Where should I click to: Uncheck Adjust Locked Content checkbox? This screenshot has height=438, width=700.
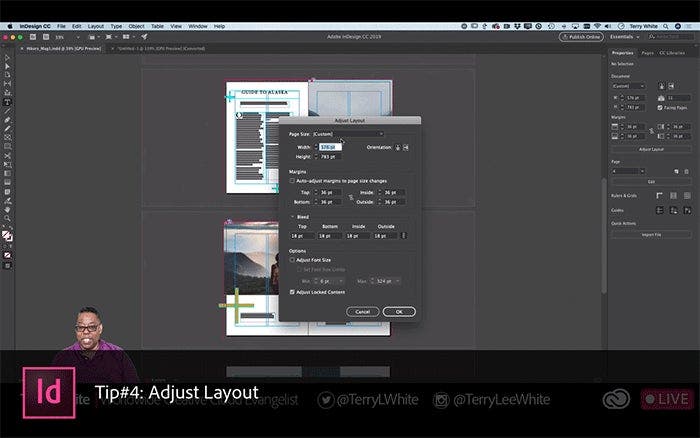(292, 291)
